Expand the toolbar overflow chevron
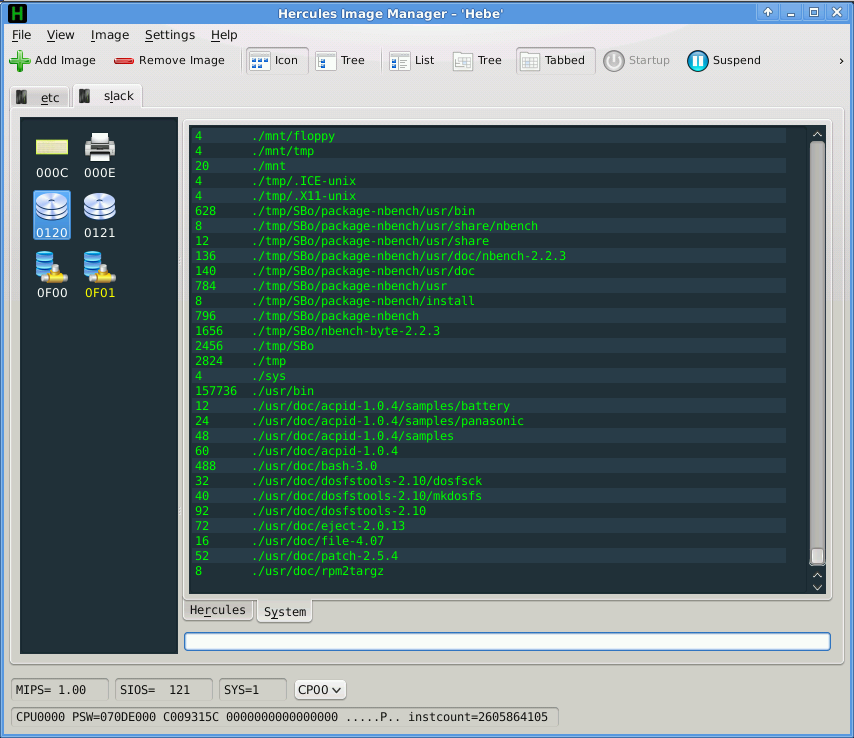The image size is (854, 738). pos(841,61)
